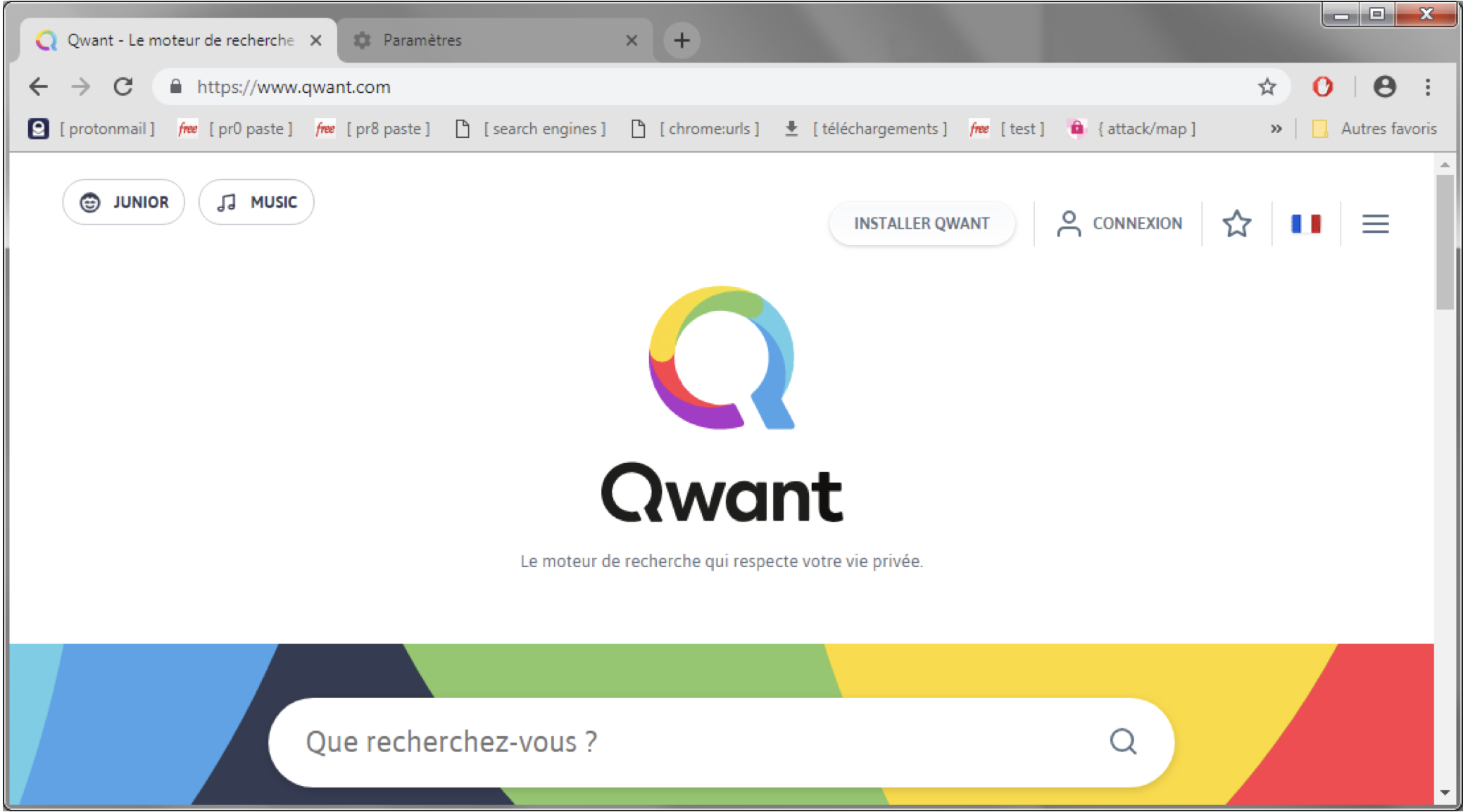The height and width of the screenshot is (812, 1463).
Task: Open the chrome:urls bookmark
Action: point(695,129)
